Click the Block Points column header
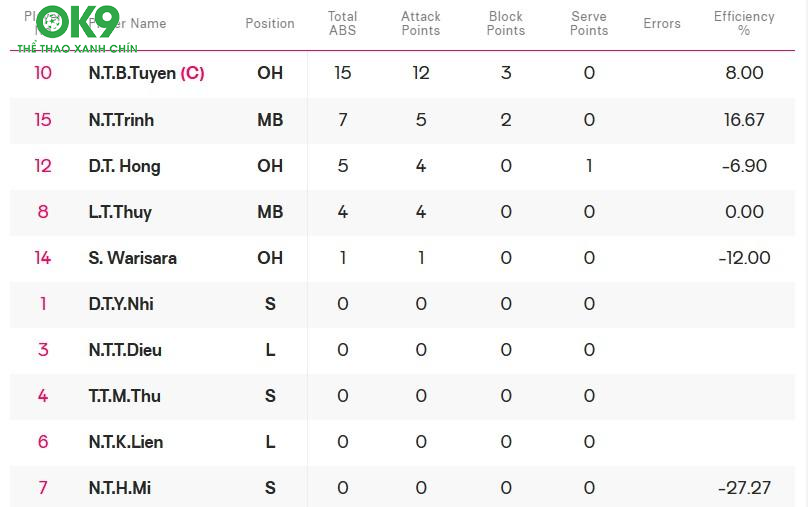808x507 pixels. [506, 23]
